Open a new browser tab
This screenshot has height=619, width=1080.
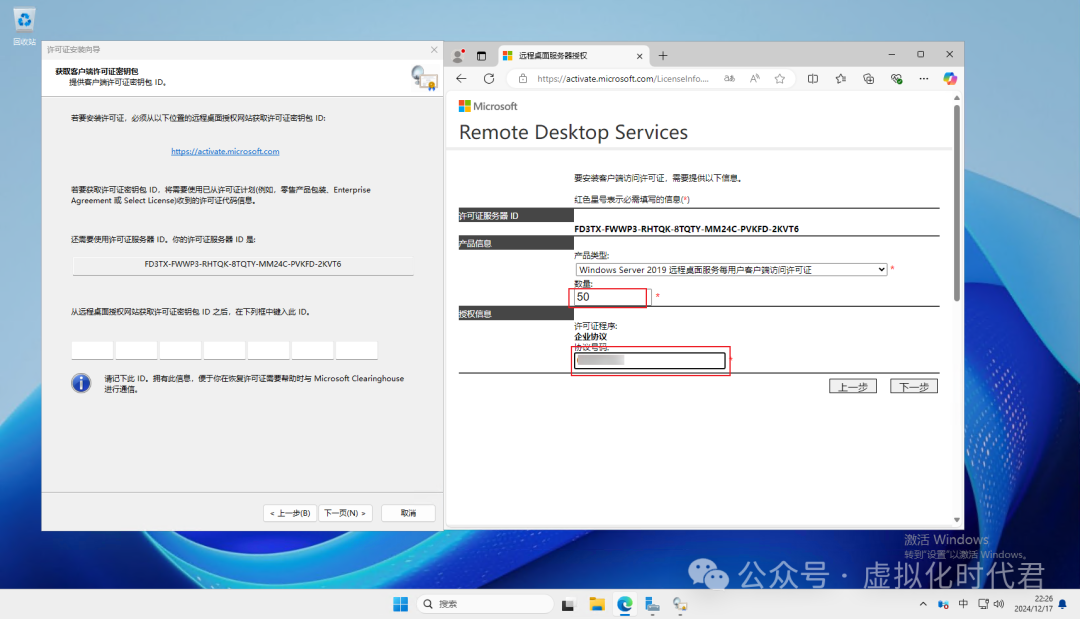pyautogui.click(x=663, y=55)
